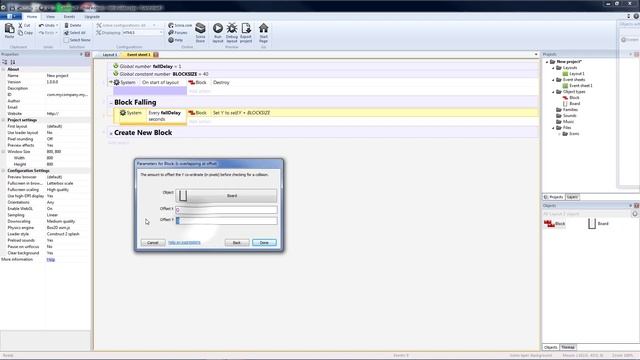Click the Select All icon
This screenshot has height=360, width=640.
(66, 33)
